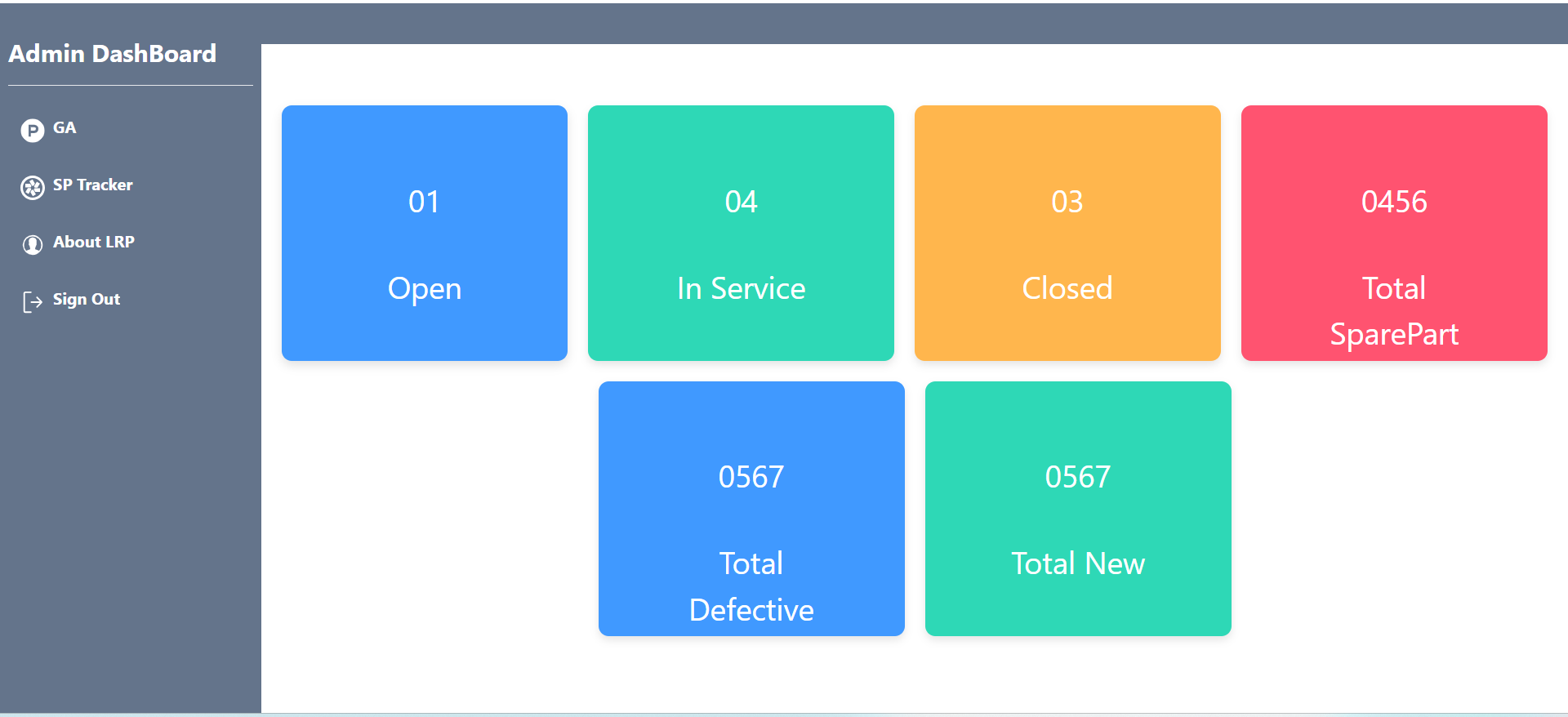Viewport: 1568px width, 717px height.
Task: Select the Total SparePart label
Action: tap(1394, 311)
